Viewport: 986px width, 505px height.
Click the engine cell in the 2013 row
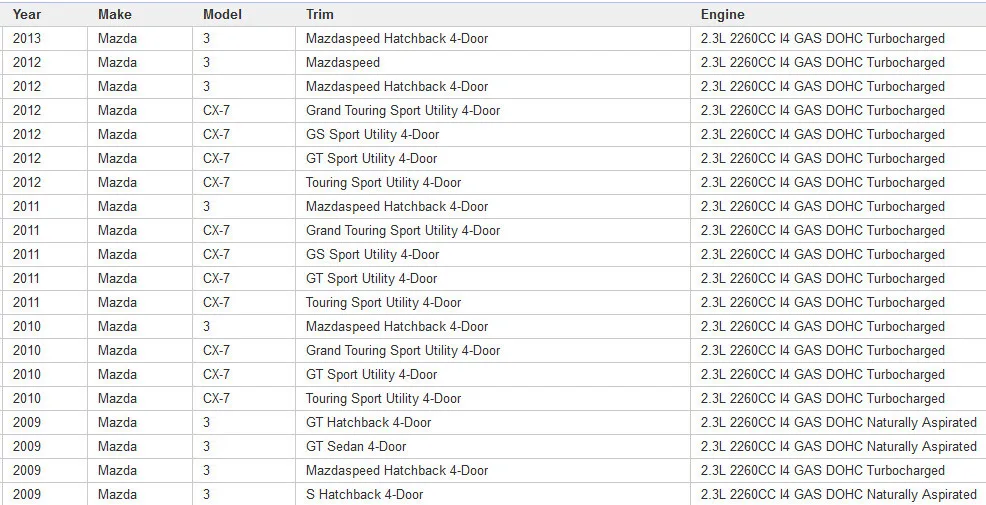click(x=838, y=38)
